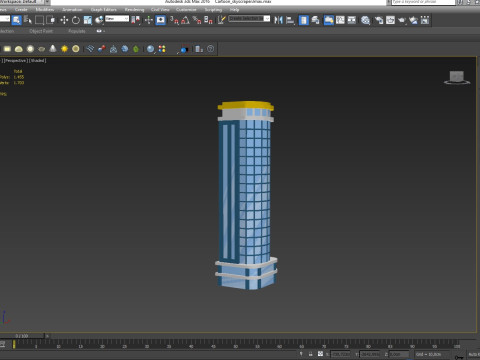
Task: Click the four colored dots icon
Action: (x=162, y=49)
